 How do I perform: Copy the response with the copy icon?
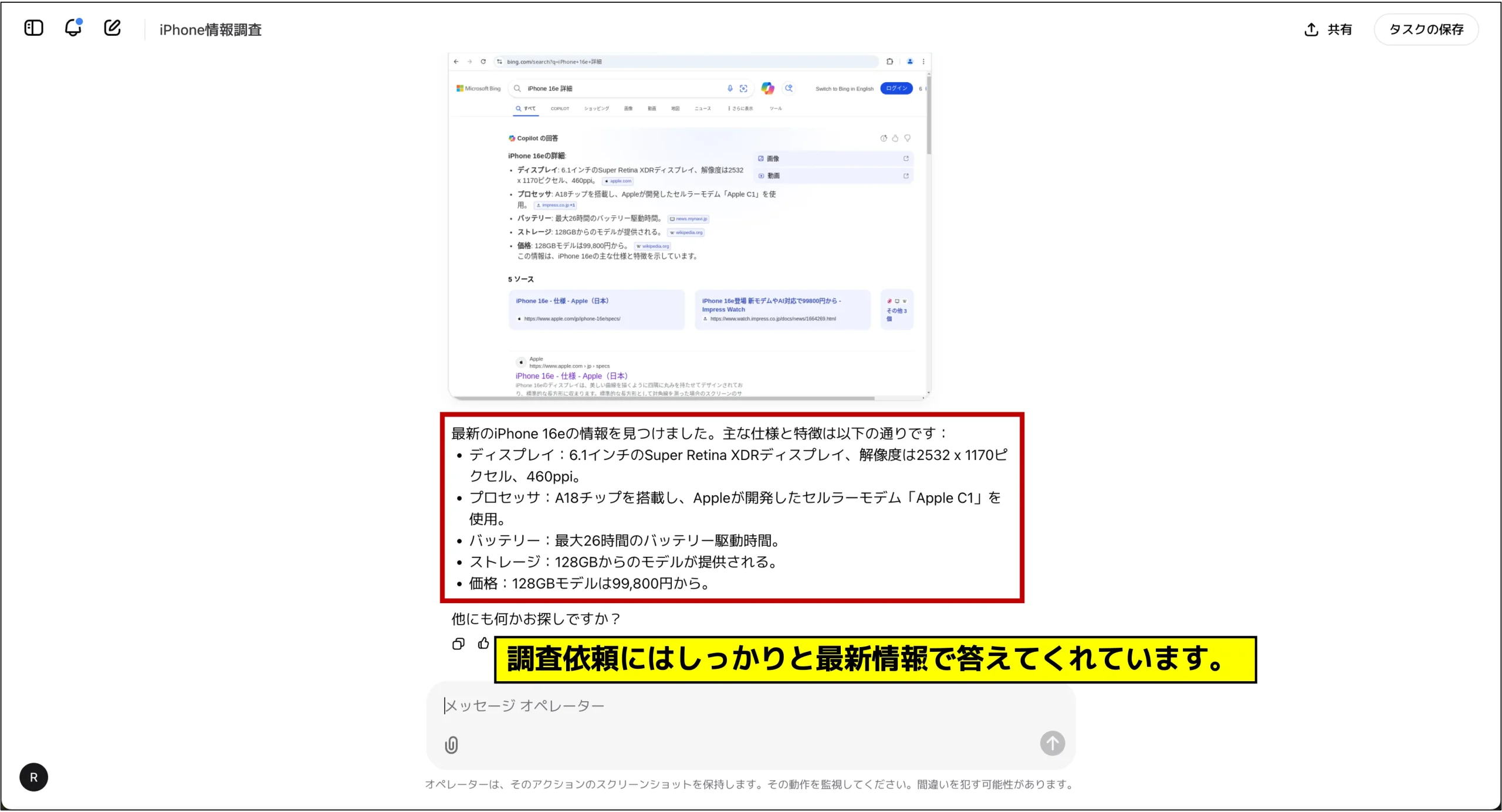pos(458,644)
